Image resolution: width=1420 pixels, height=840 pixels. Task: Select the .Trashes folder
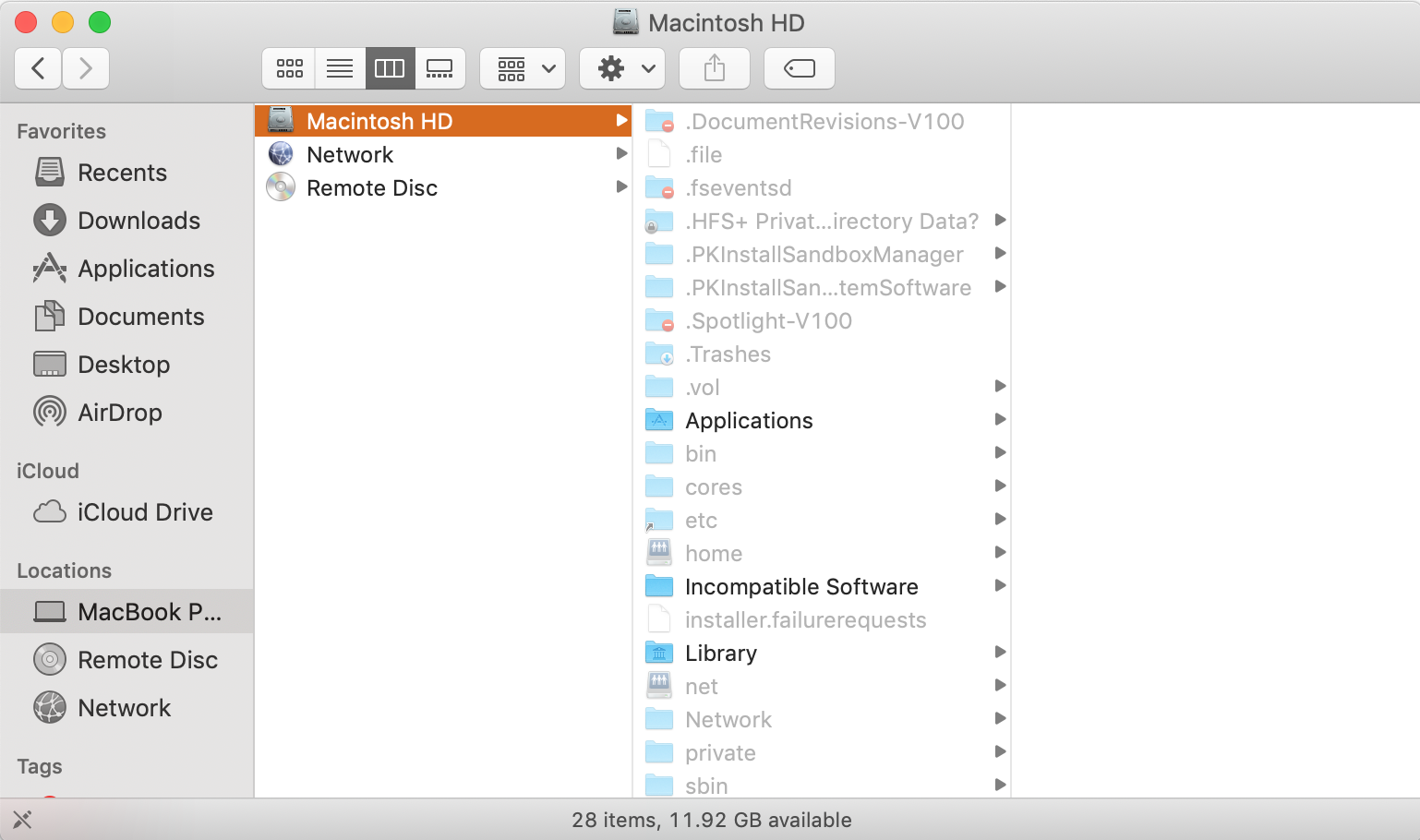click(822, 354)
